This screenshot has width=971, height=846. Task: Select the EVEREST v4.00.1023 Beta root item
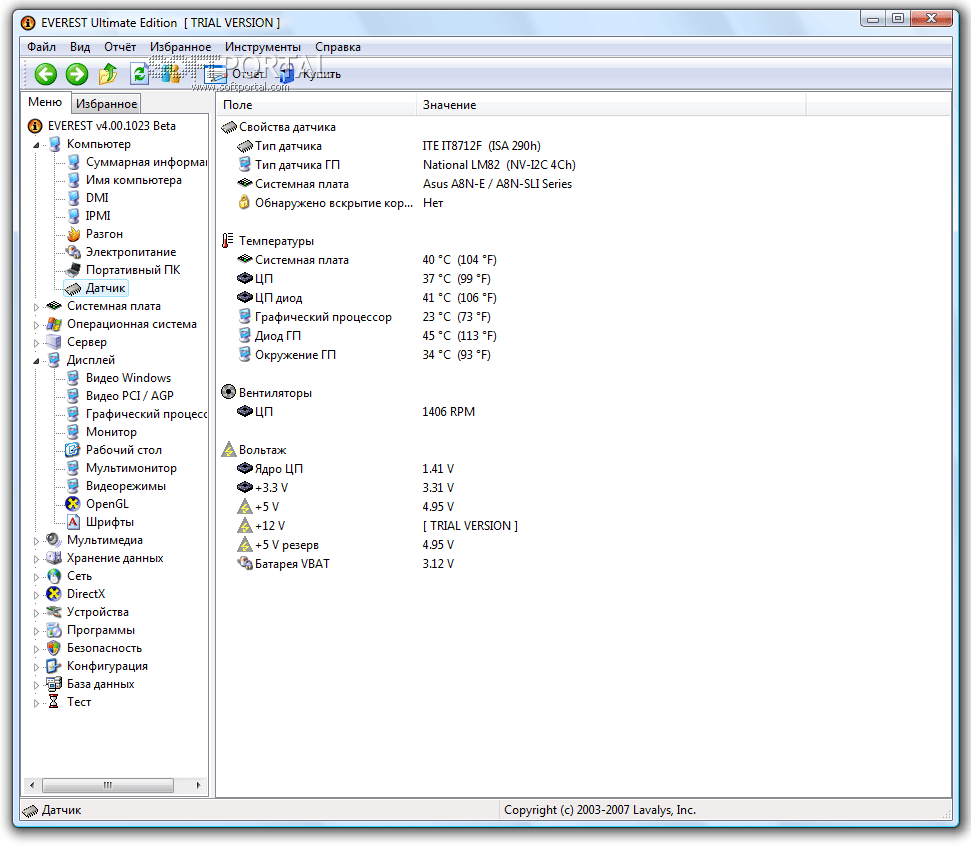(111, 126)
